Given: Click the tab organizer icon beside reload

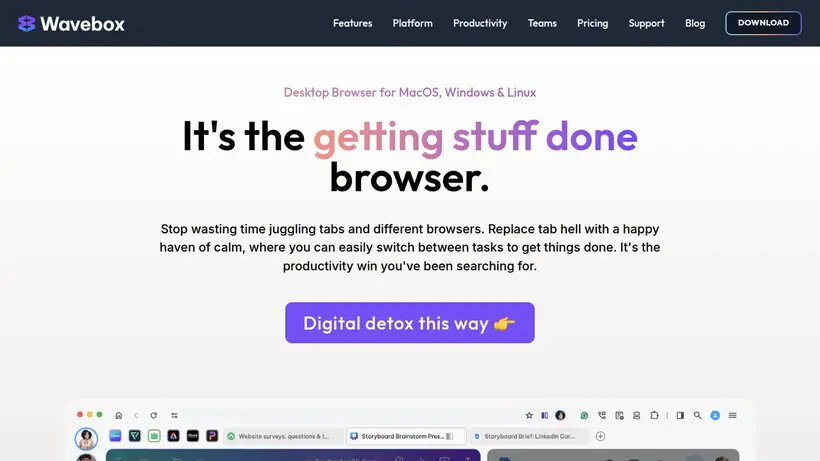Looking at the screenshot, I should (174, 416).
